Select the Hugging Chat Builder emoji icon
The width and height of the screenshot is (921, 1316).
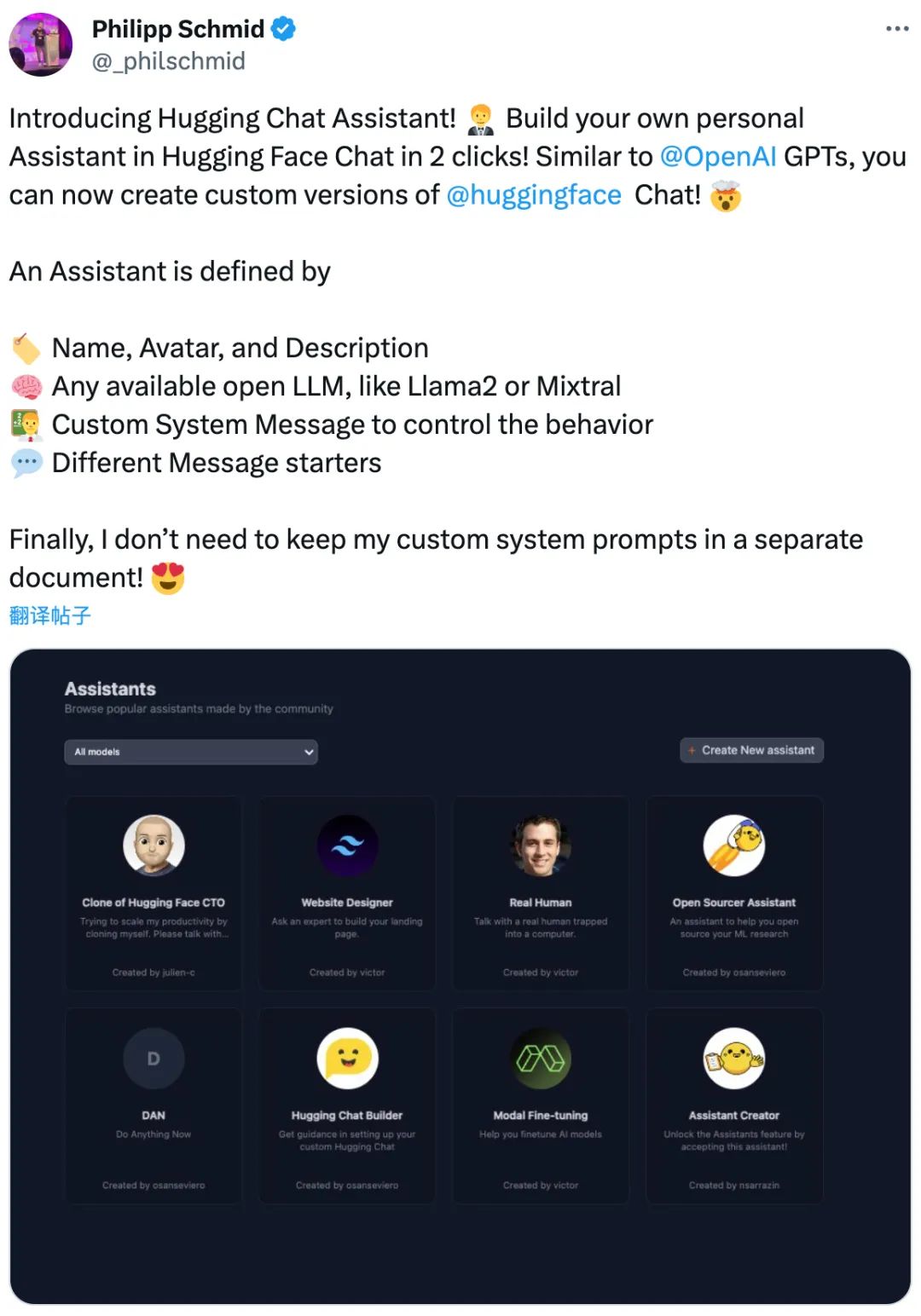pyautogui.click(x=347, y=1059)
